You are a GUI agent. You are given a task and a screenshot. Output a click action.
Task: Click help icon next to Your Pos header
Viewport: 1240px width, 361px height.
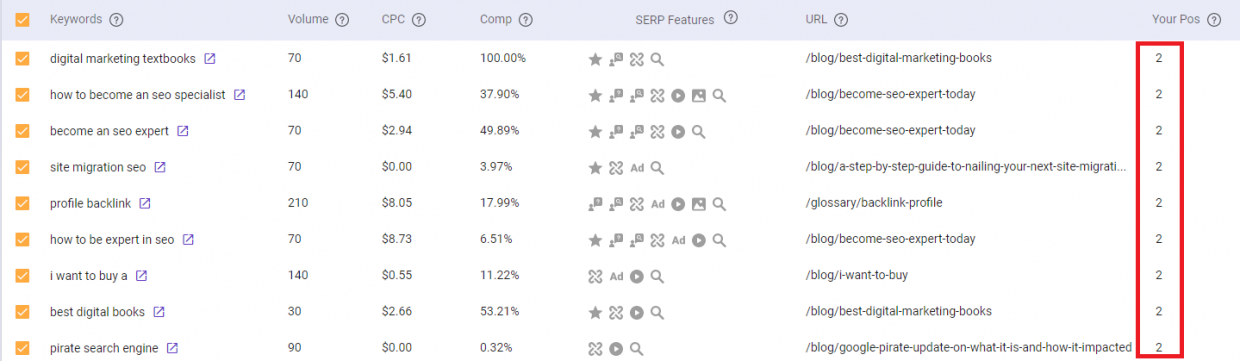coord(1214,20)
